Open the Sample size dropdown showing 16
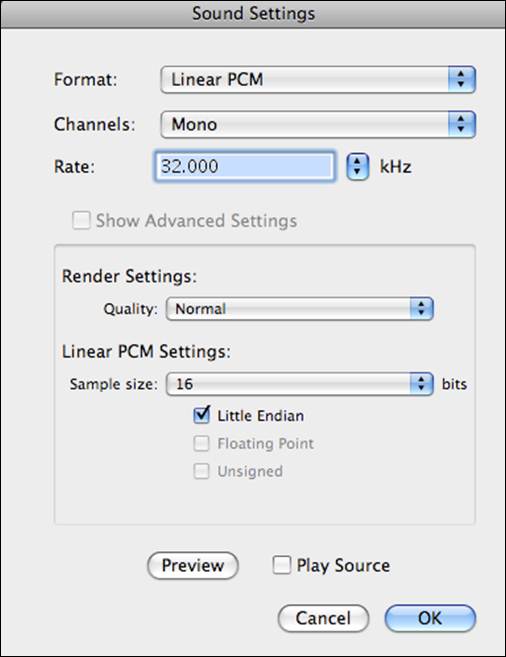 (x=299, y=384)
